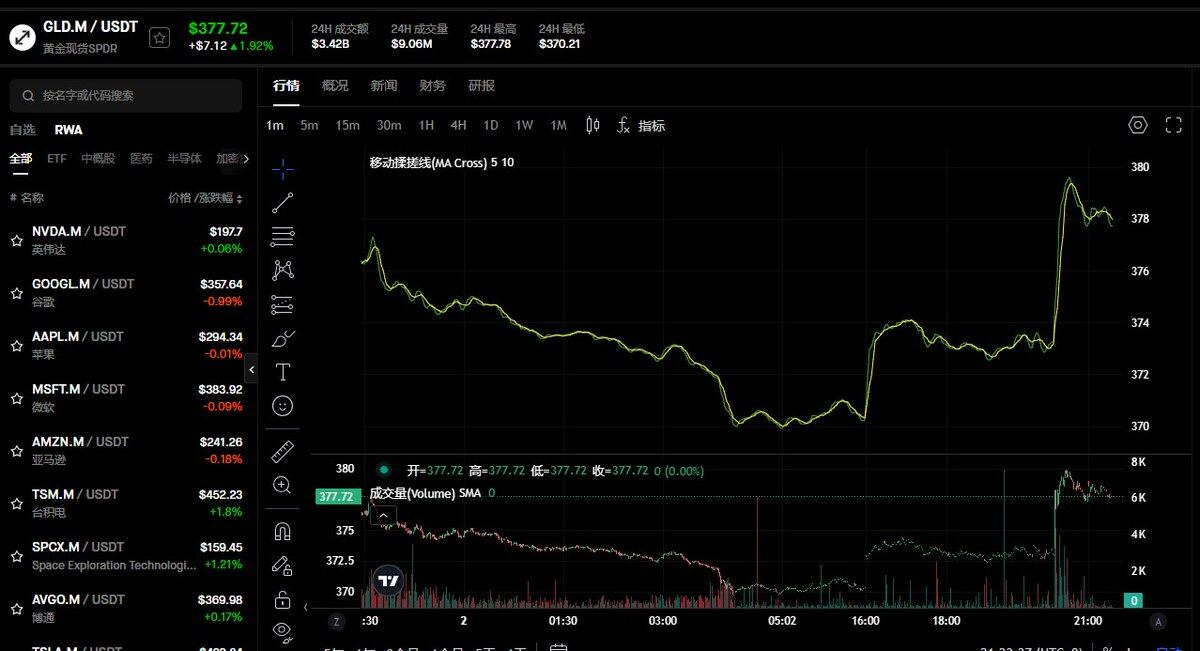Select the ruler measure tool
Screen dimensions: 1200x651
coord(283,452)
